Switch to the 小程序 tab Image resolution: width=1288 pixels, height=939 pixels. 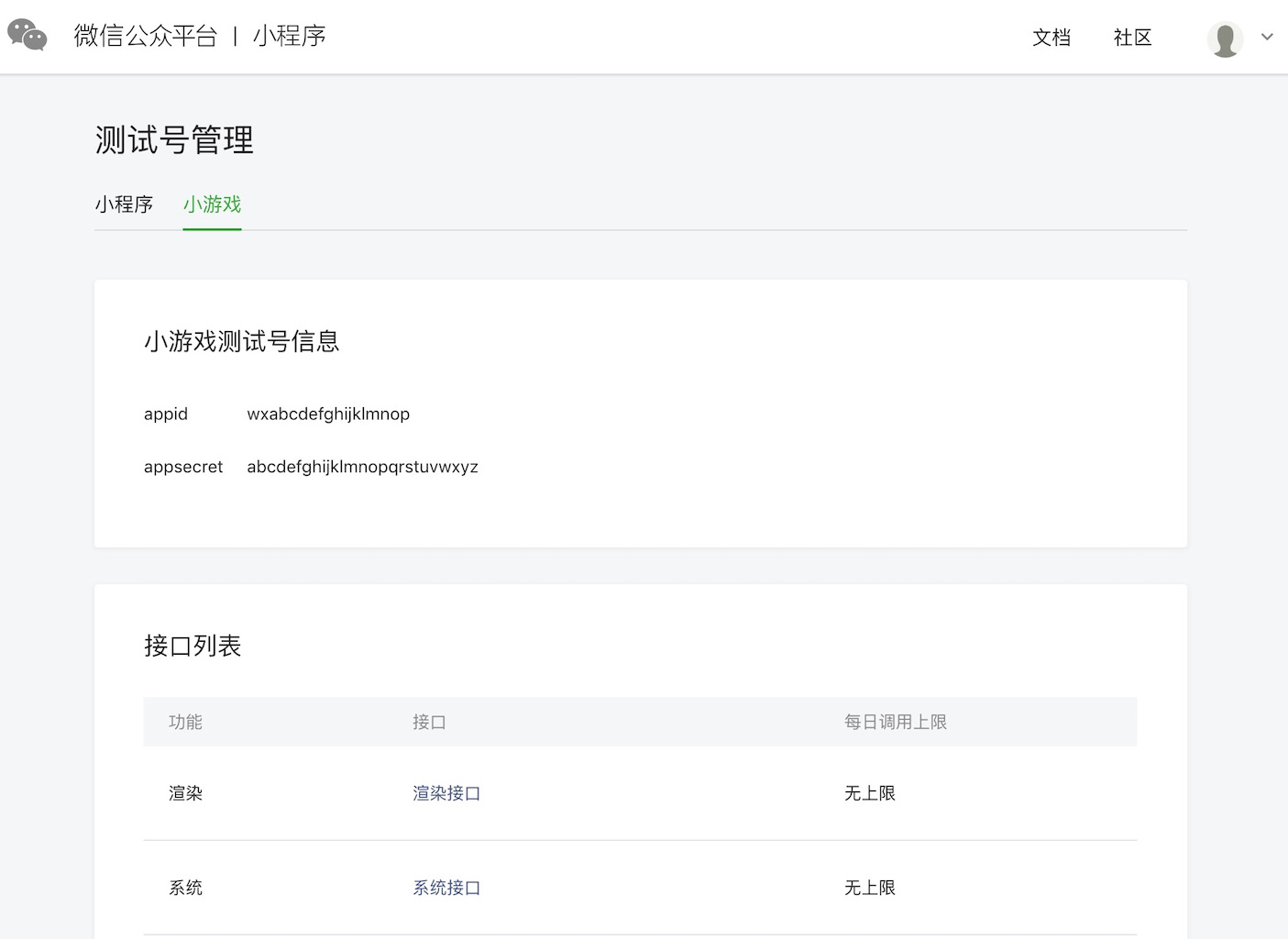point(125,204)
